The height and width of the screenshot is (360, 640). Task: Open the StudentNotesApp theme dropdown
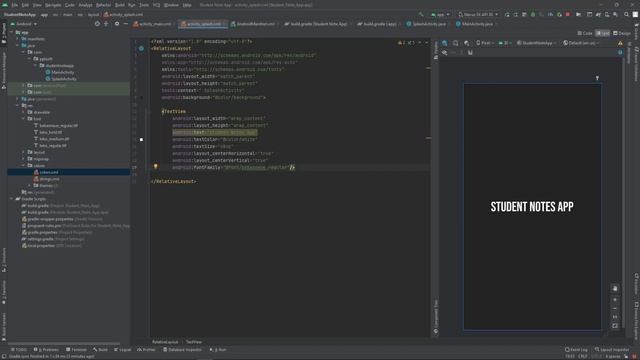click(537, 43)
